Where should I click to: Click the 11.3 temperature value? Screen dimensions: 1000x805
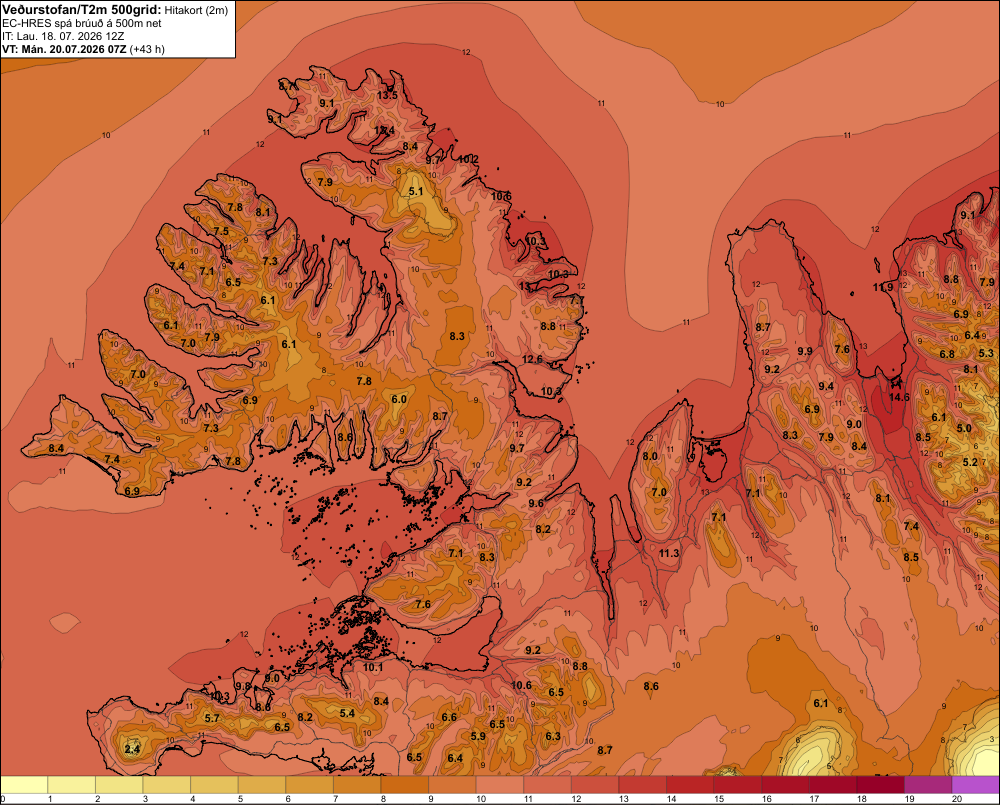click(669, 554)
